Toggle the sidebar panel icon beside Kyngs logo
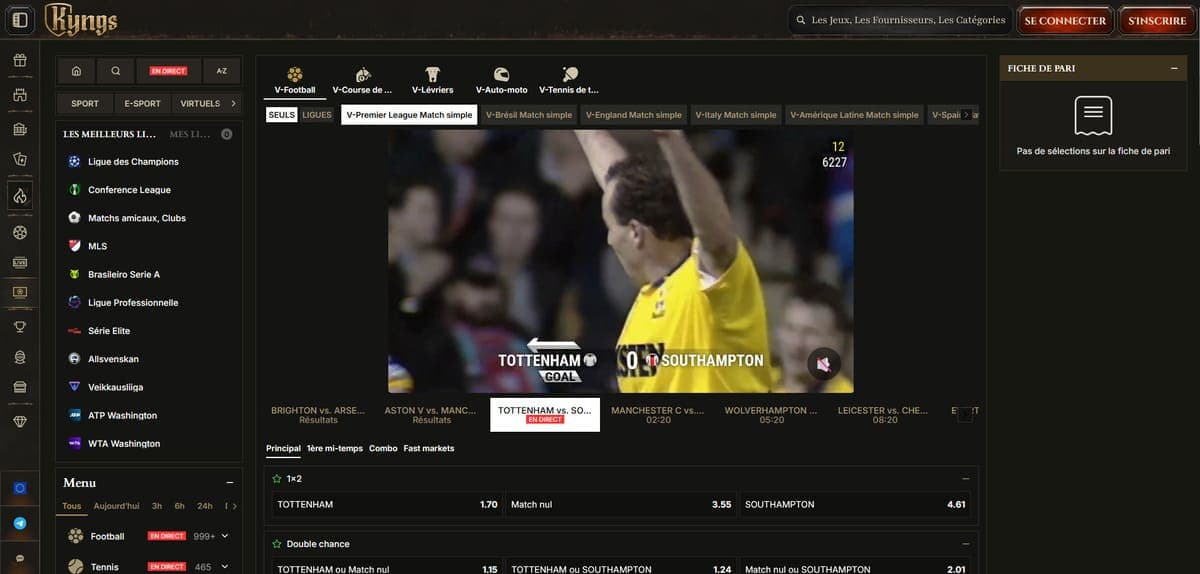This screenshot has width=1200, height=574. pyautogui.click(x=19, y=20)
